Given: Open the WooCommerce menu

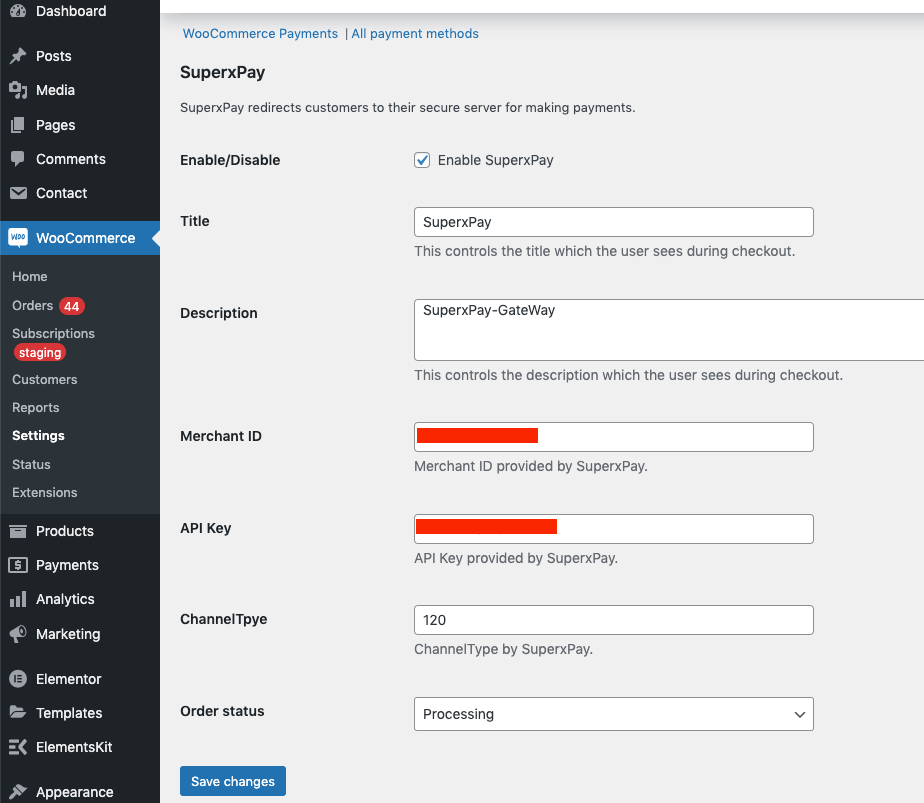Looking at the screenshot, I should [85, 238].
